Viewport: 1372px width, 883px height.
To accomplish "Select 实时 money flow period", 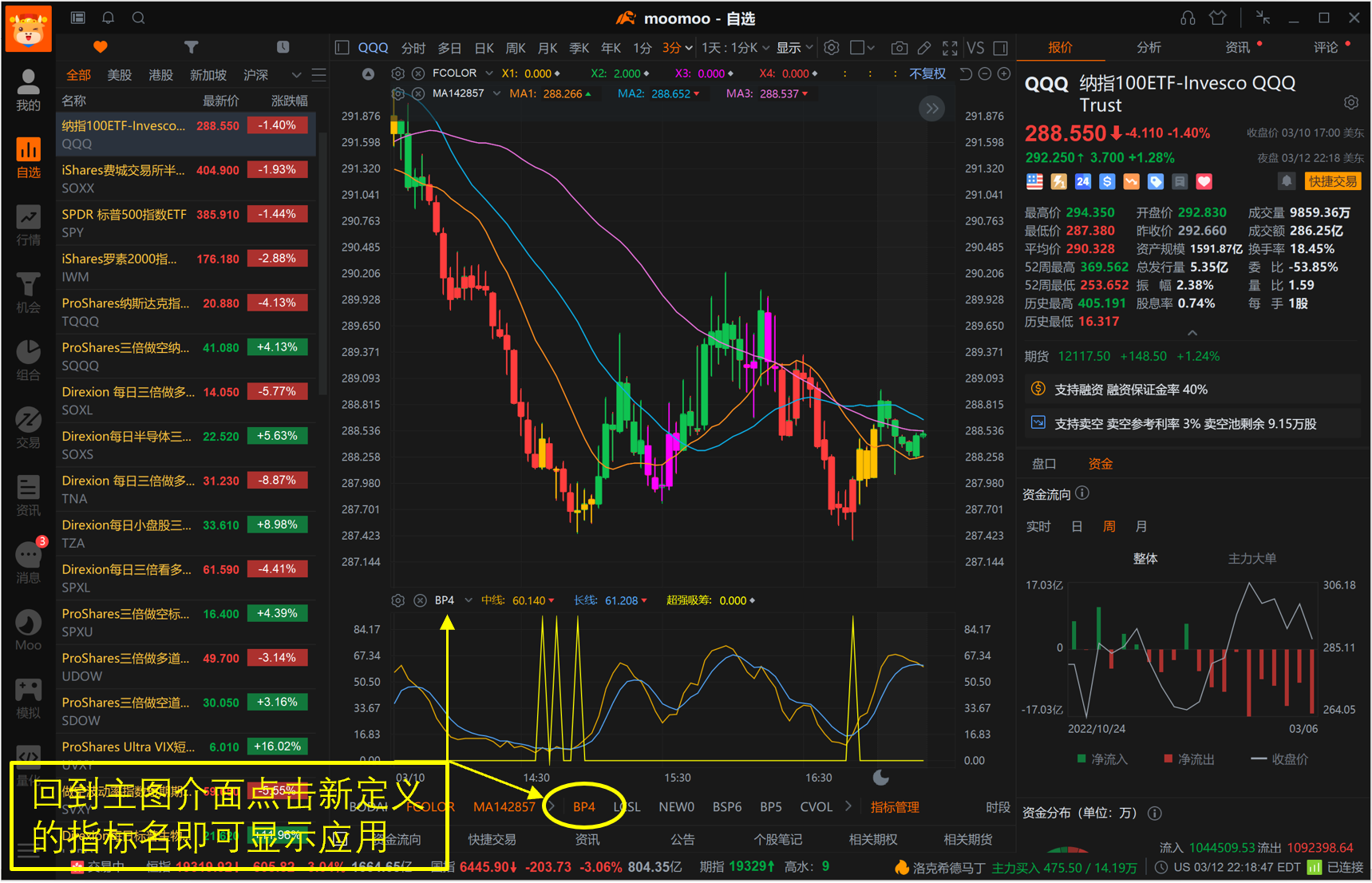I will click(x=1038, y=526).
